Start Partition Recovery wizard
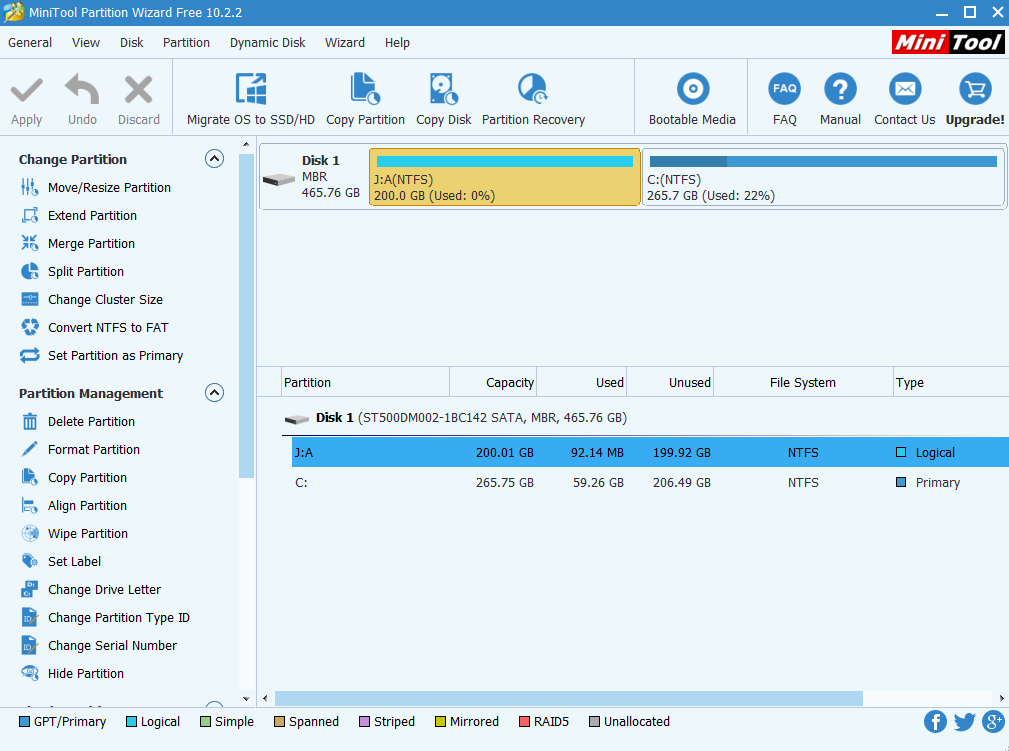 pyautogui.click(x=533, y=100)
